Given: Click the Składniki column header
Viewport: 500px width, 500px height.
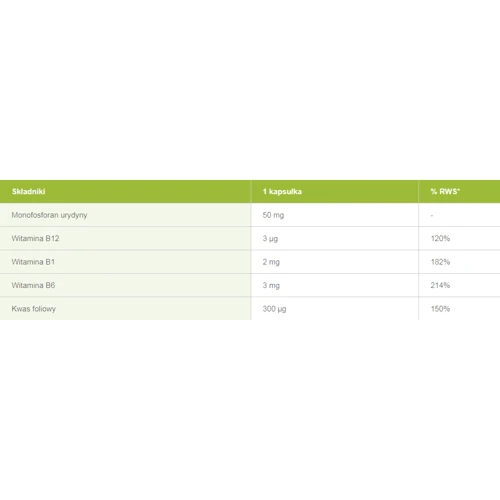Looking at the screenshot, I should (28, 191).
